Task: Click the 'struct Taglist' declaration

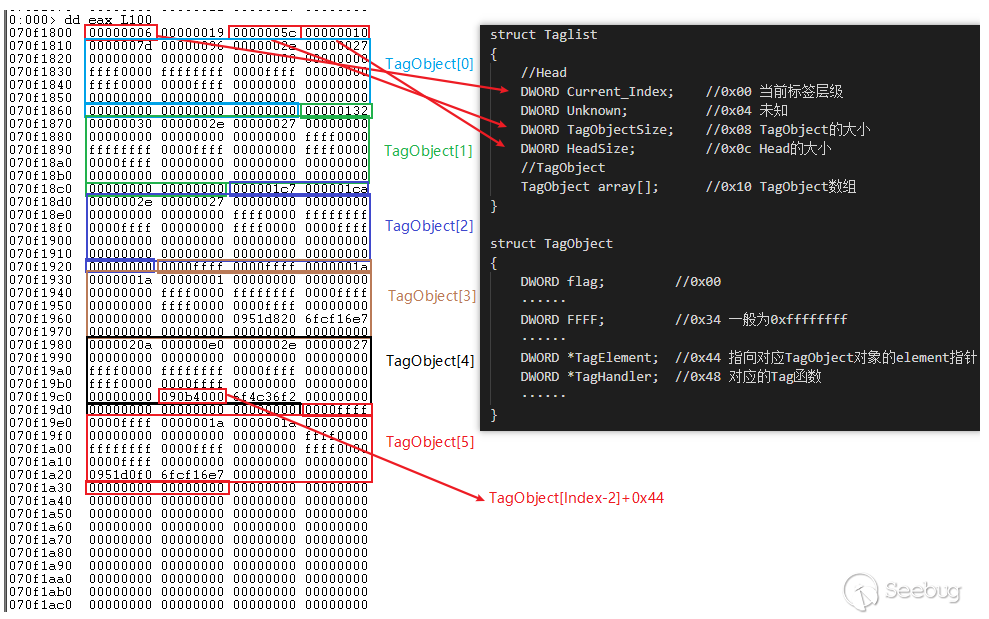Action: click(x=544, y=35)
